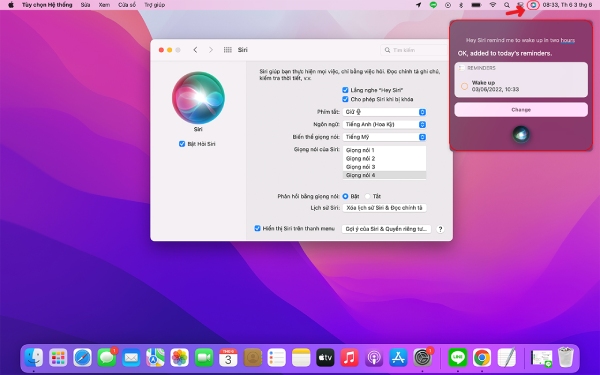
Task: Launch FaceTime from the Dock
Action: 204,358
